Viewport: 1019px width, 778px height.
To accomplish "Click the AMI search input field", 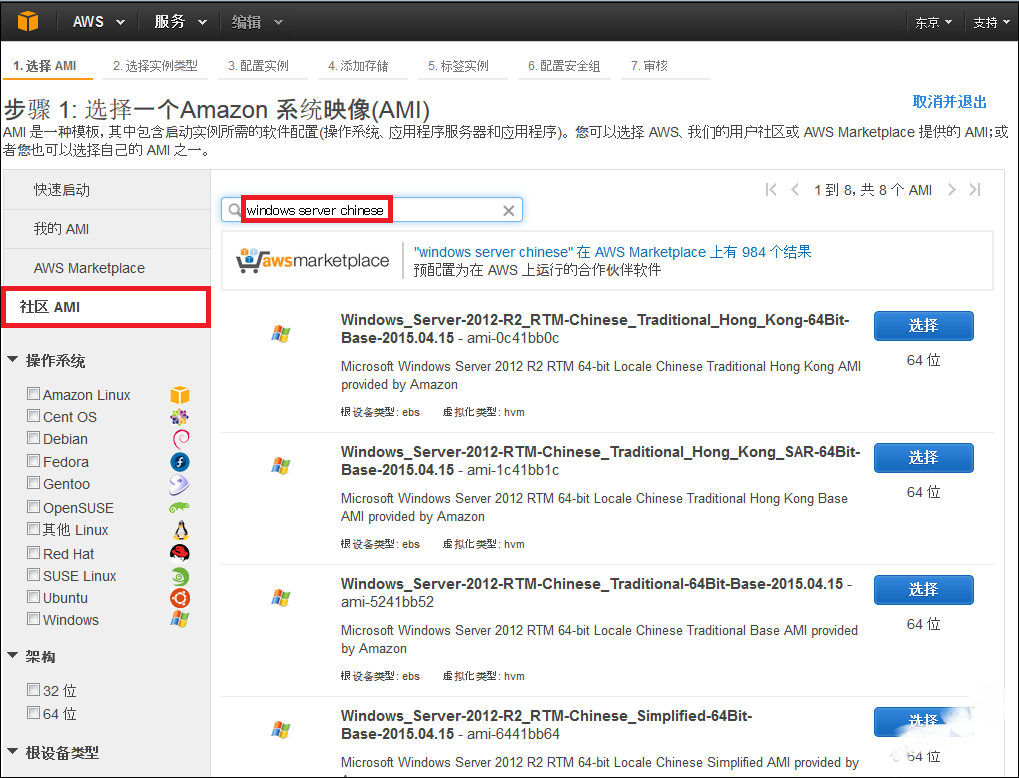I will pos(372,210).
